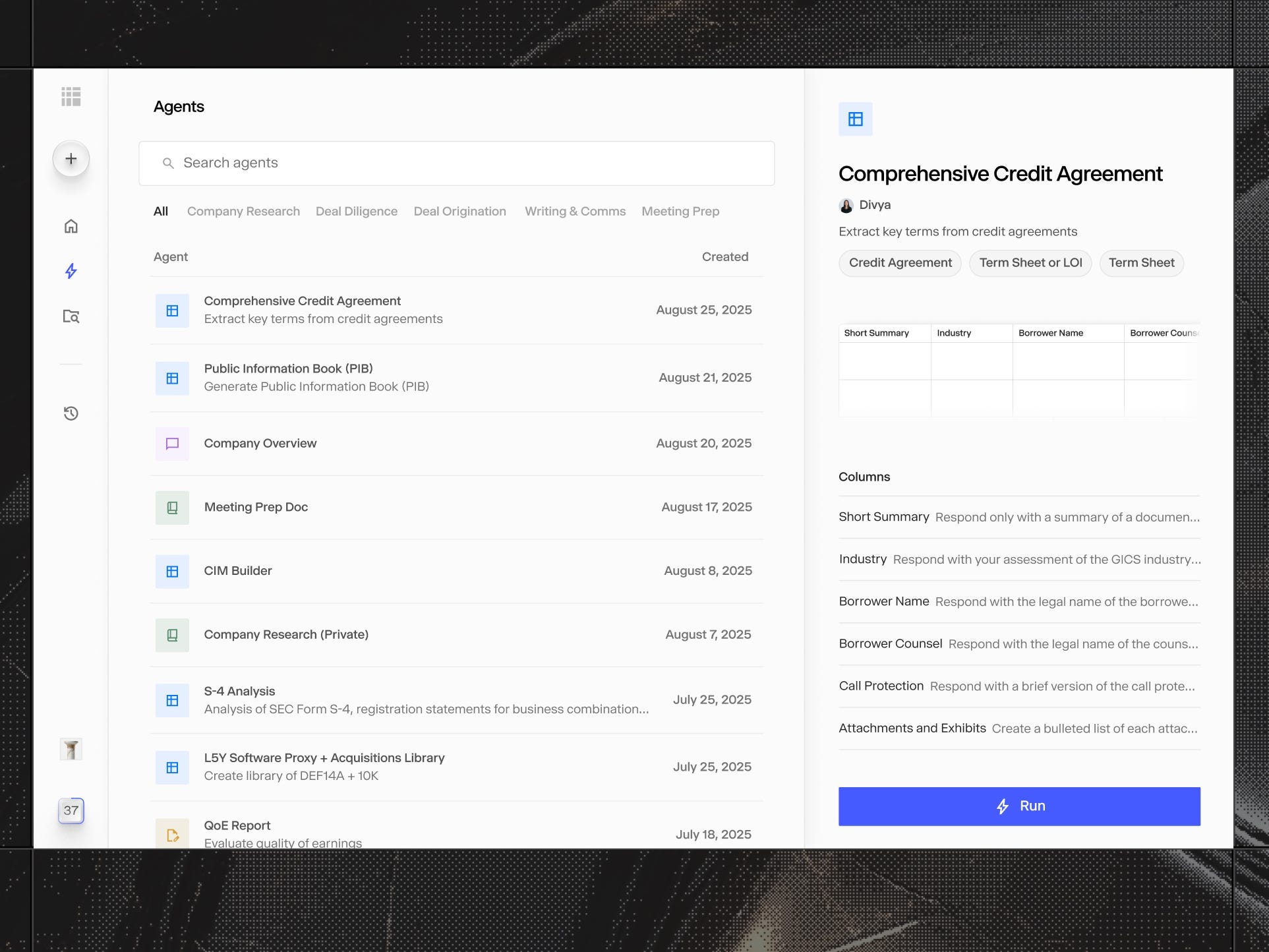Click the table icon beside CIM Builder
1269x952 pixels.
172,571
